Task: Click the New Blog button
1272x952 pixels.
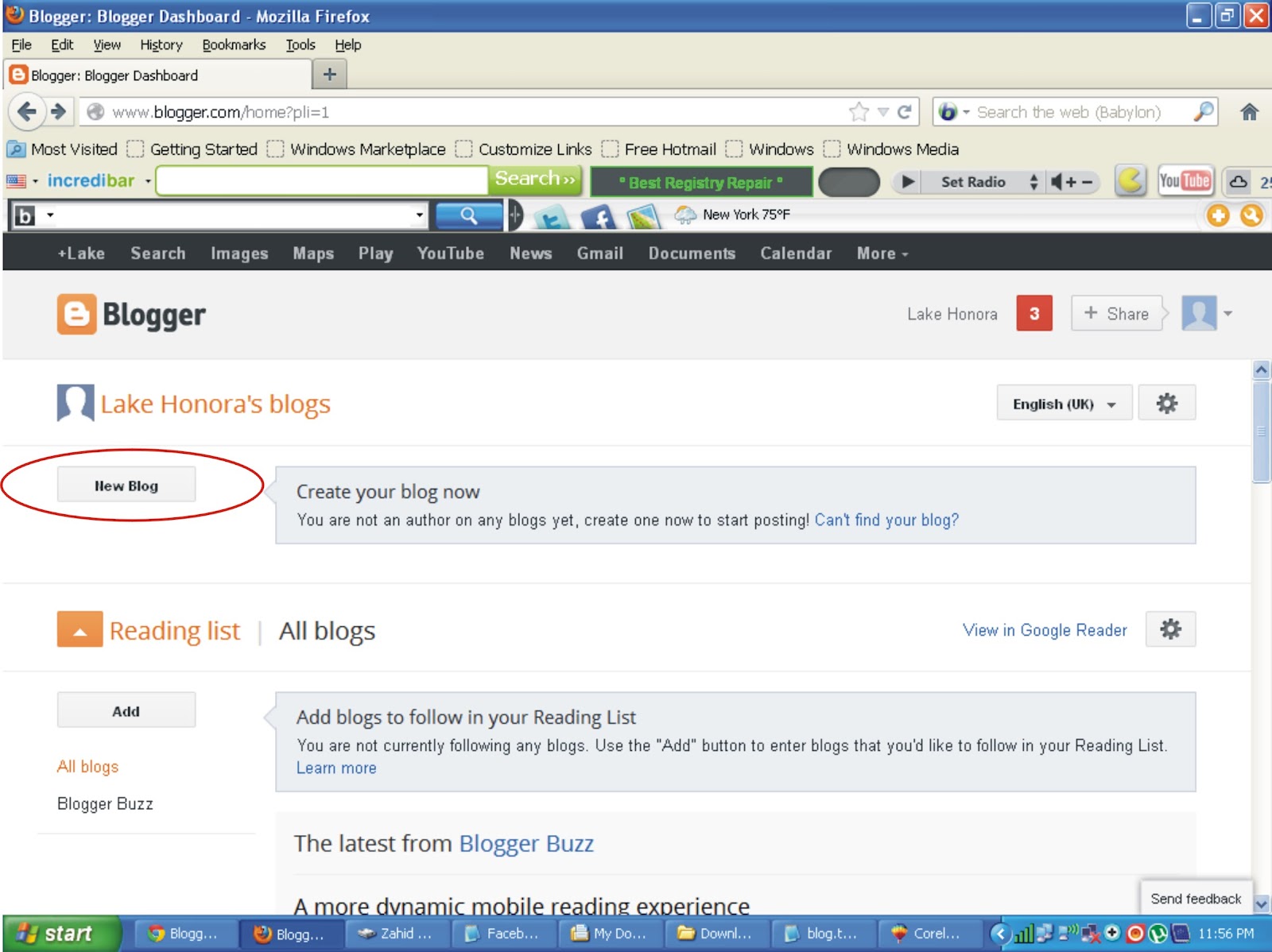Action: [126, 486]
